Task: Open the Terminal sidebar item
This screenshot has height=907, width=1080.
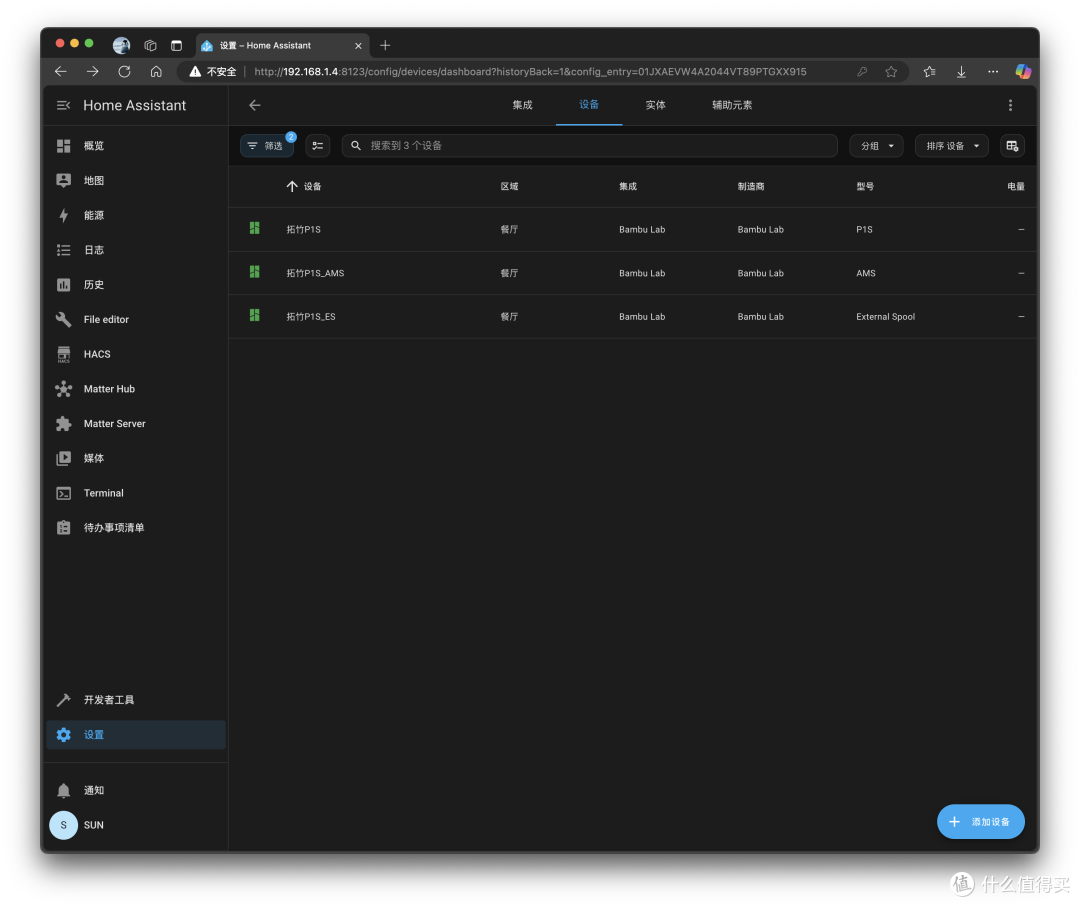Action: pos(136,493)
